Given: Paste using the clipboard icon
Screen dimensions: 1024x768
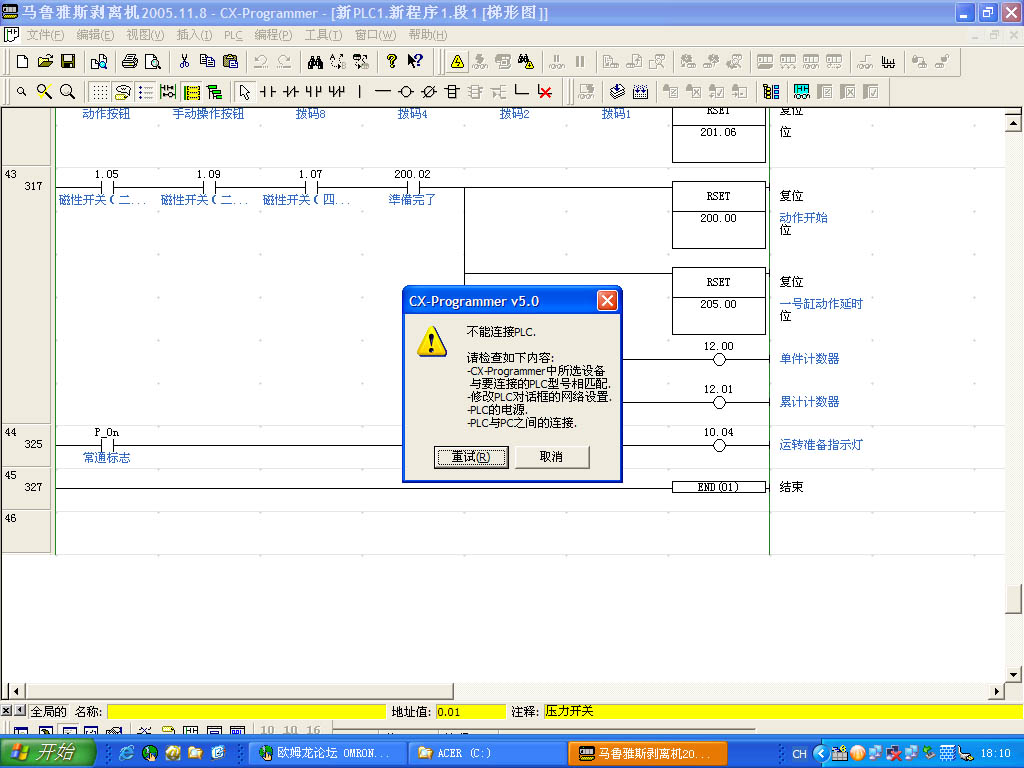Looking at the screenshot, I should [x=230, y=61].
